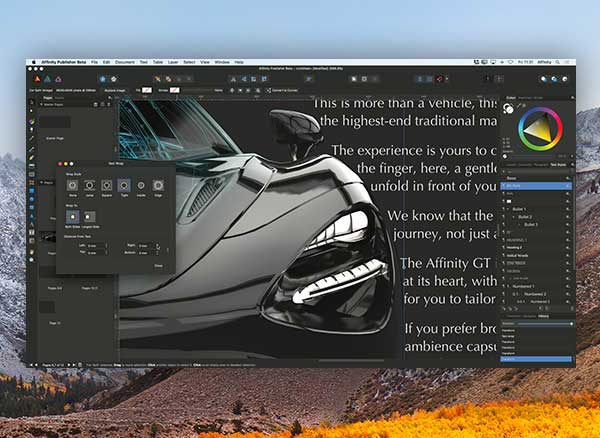Step the Left distance value
600x438 pixels.
click(x=107, y=246)
